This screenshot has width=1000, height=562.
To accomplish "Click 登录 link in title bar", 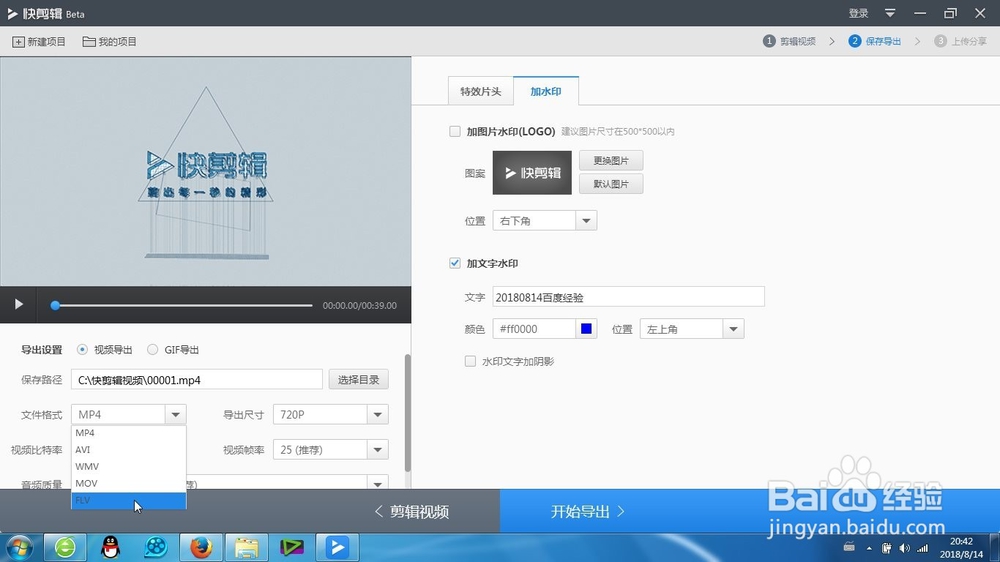I will click(x=858, y=13).
